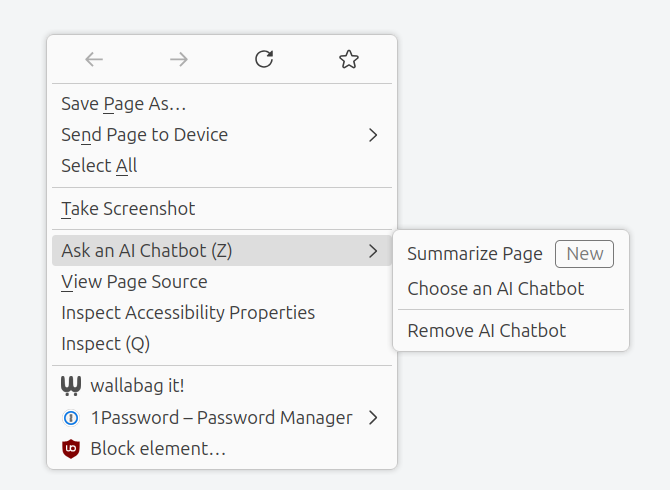
Task: Open Inspect (Q) developer tools
Action: click(x=105, y=344)
